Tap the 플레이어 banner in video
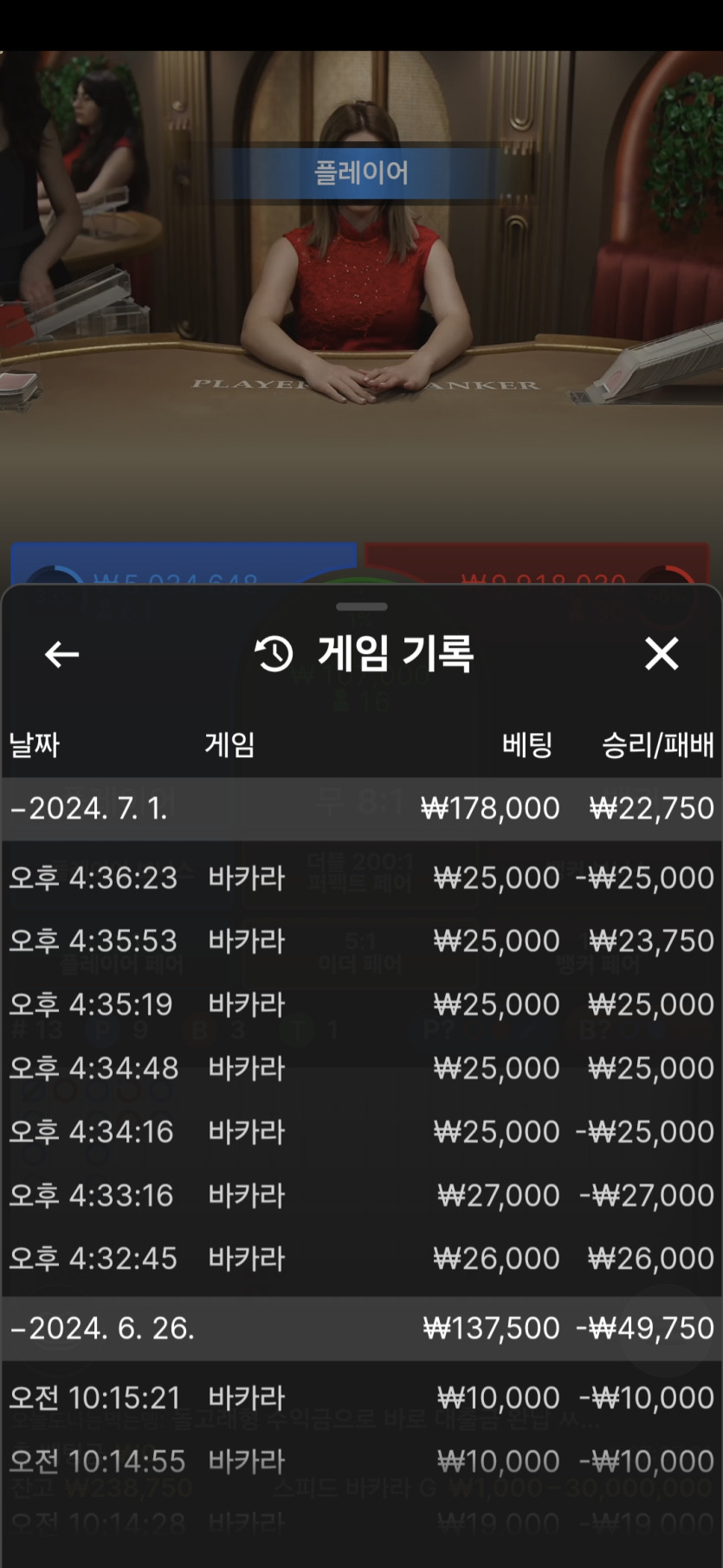Image resolution: width=723 pixels, height=1568 pixels. click(x=361, y=172)
